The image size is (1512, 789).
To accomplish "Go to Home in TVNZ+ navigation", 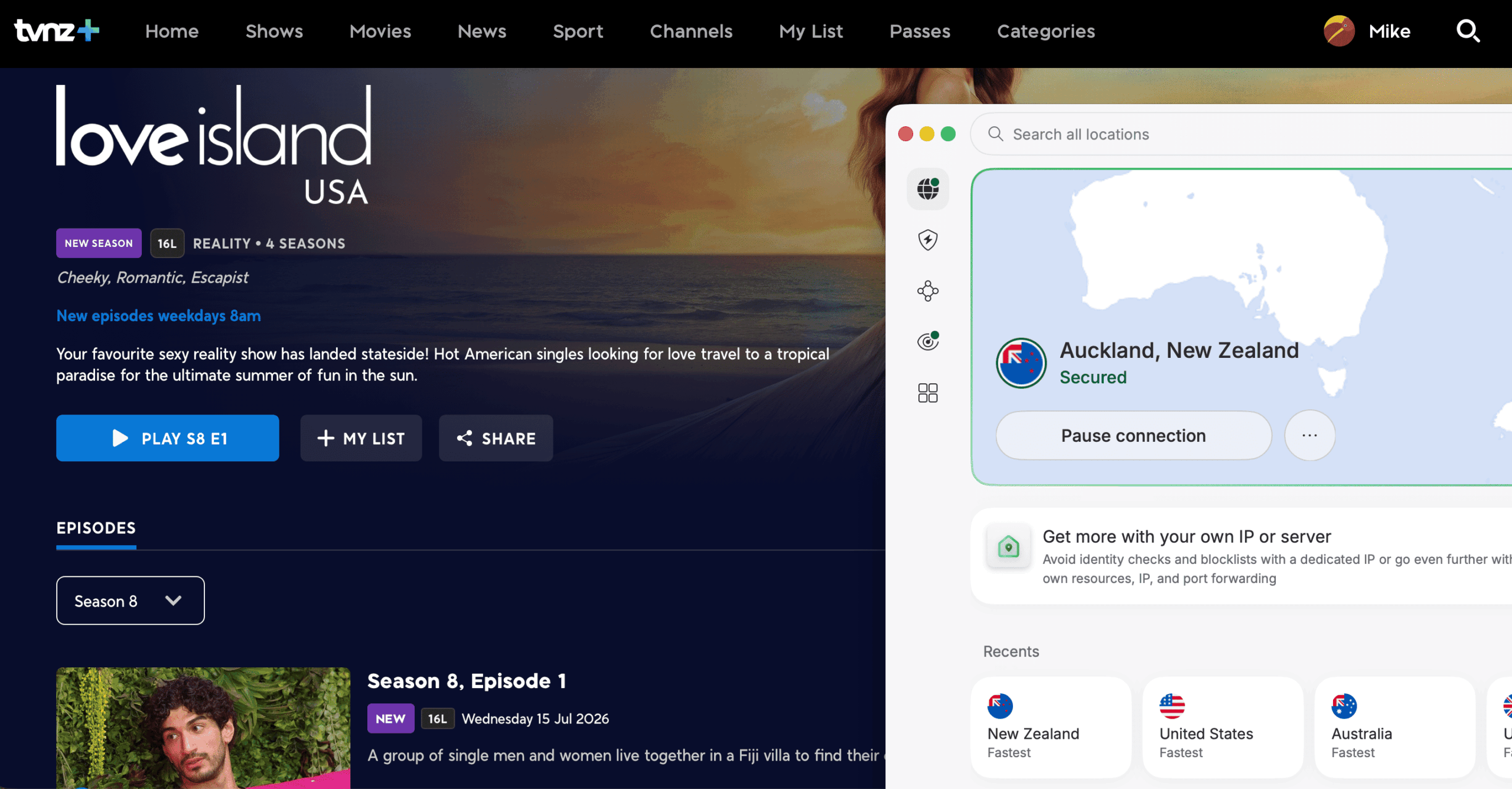I will pyautogui.click(x=172, y=31).
